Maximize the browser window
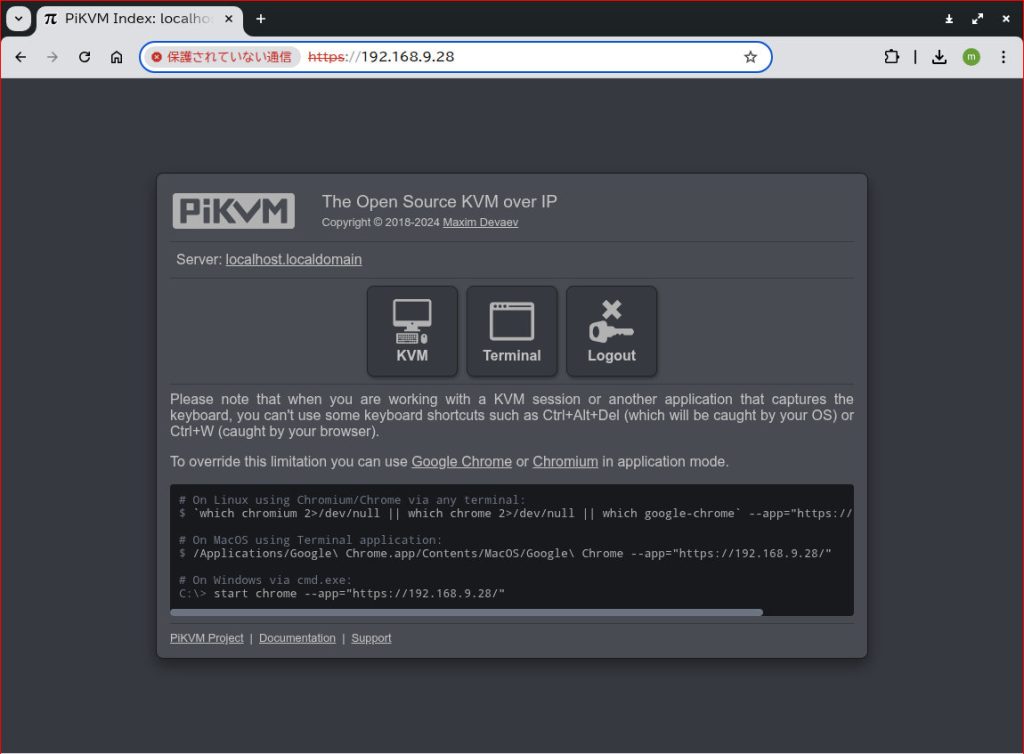Image resolution: width=1024 pixels, height=754 pixels. 977,19
